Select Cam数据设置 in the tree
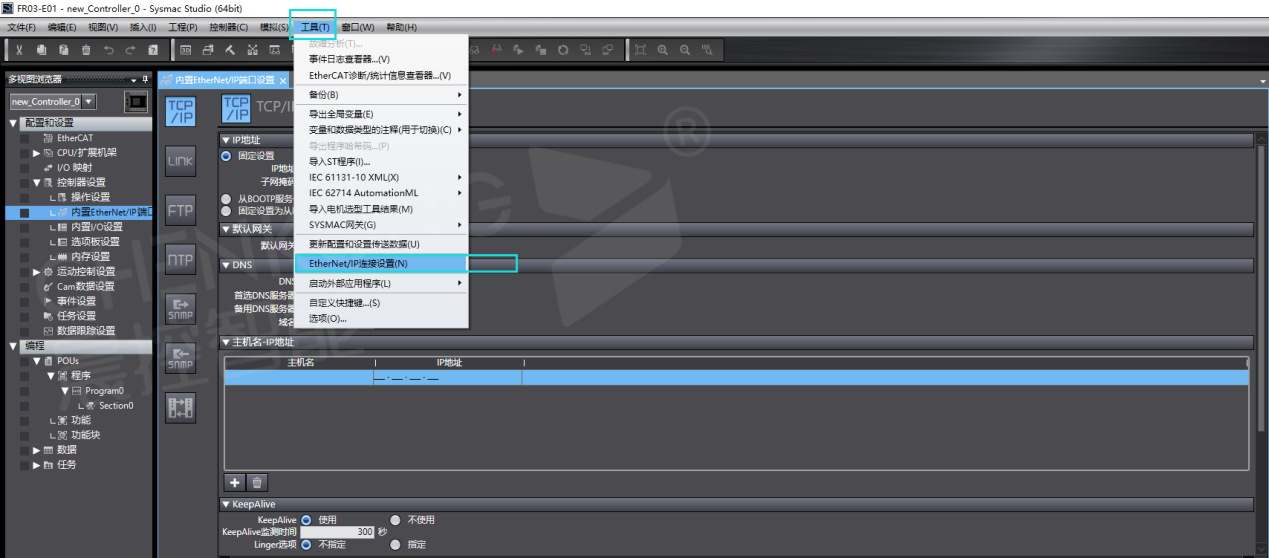 (x=84, y=286)
